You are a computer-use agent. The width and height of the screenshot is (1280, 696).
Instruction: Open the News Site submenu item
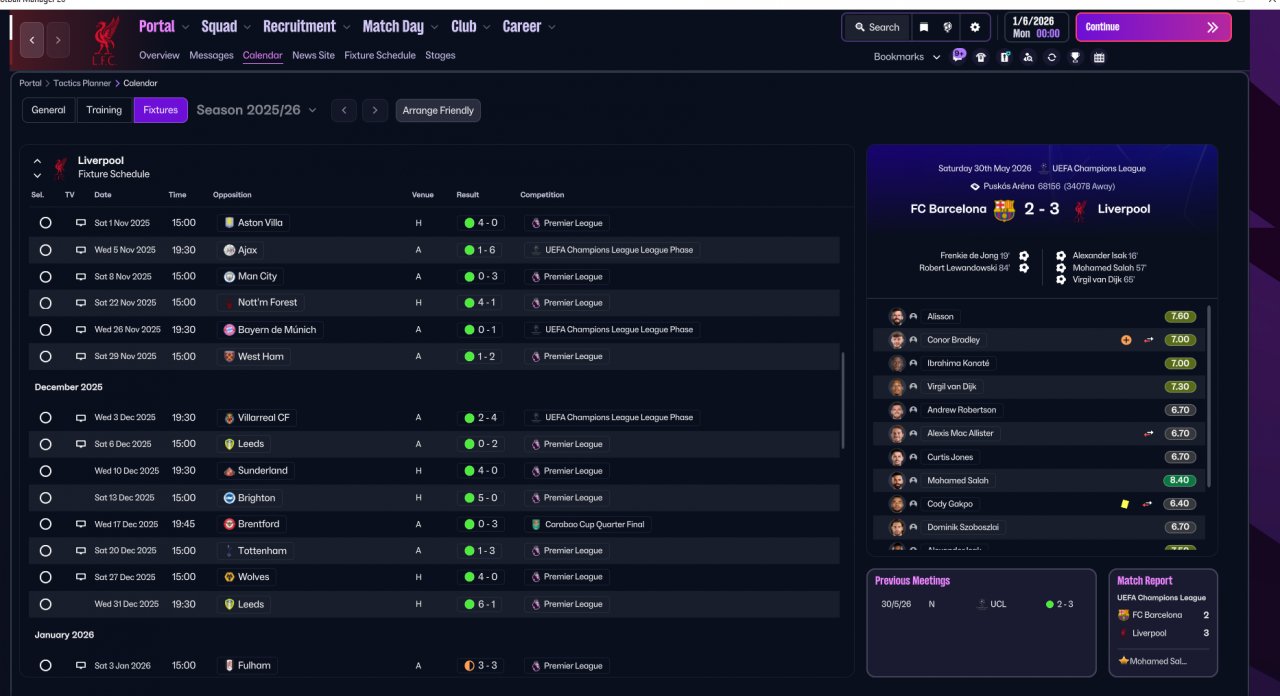pos(314,55)
